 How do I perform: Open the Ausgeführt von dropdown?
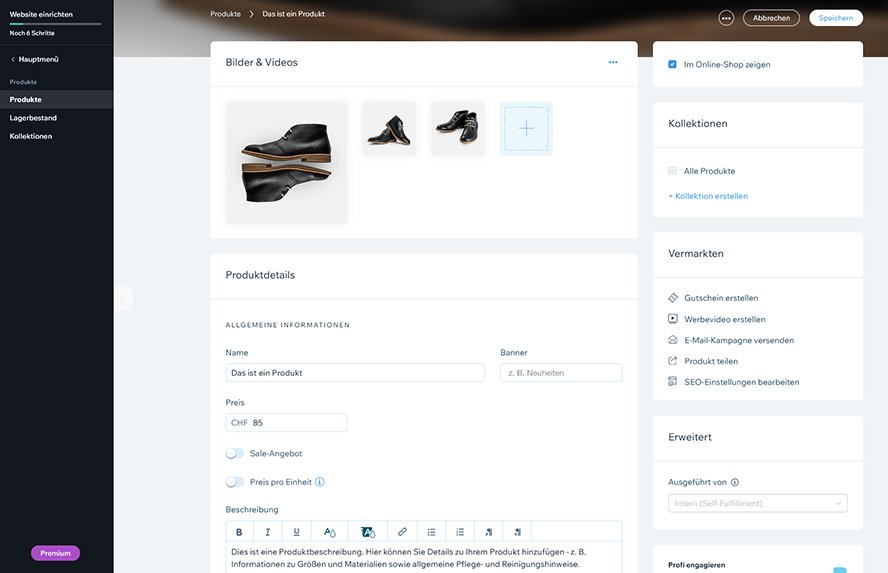758,503
